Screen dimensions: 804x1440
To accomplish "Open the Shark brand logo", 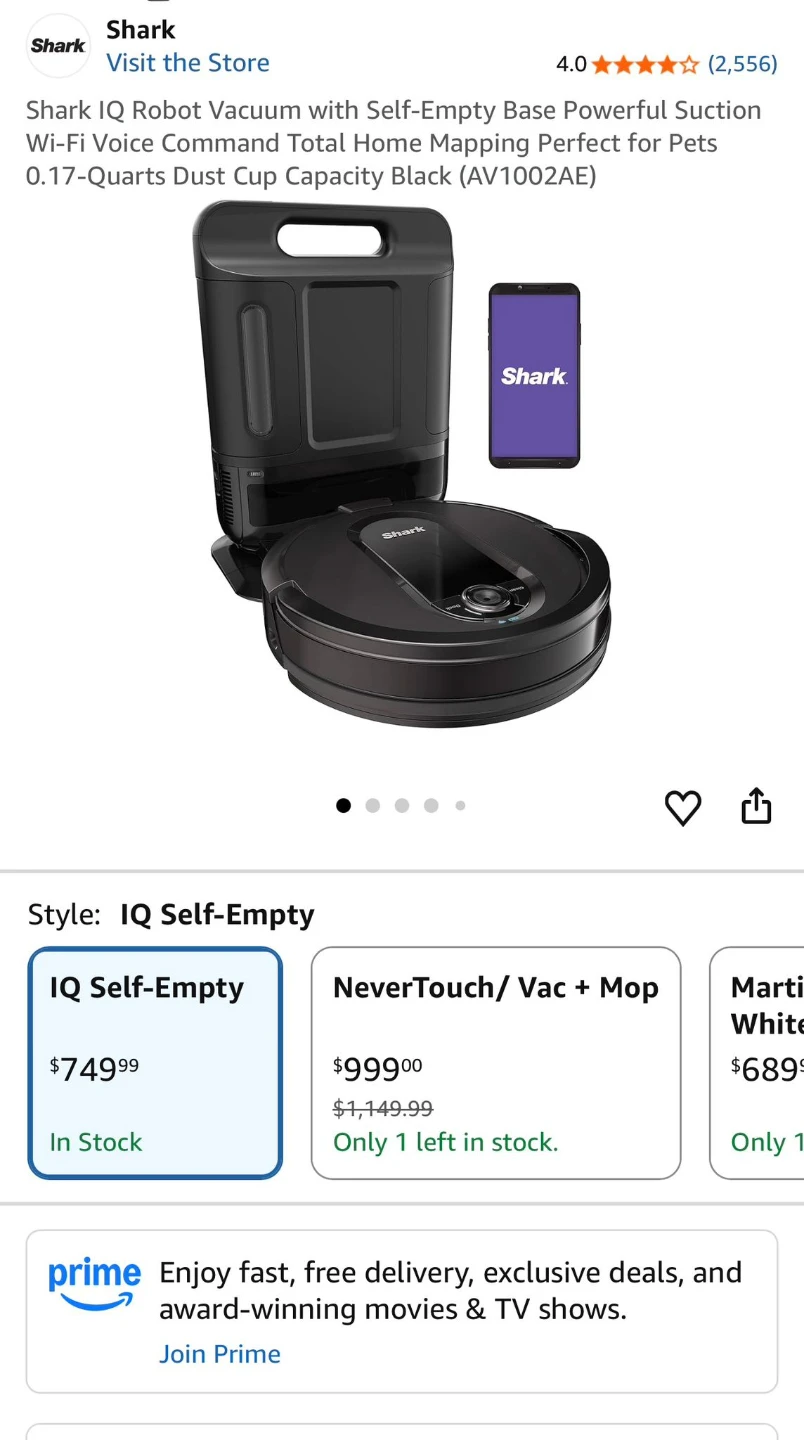I will pos(58,46).
